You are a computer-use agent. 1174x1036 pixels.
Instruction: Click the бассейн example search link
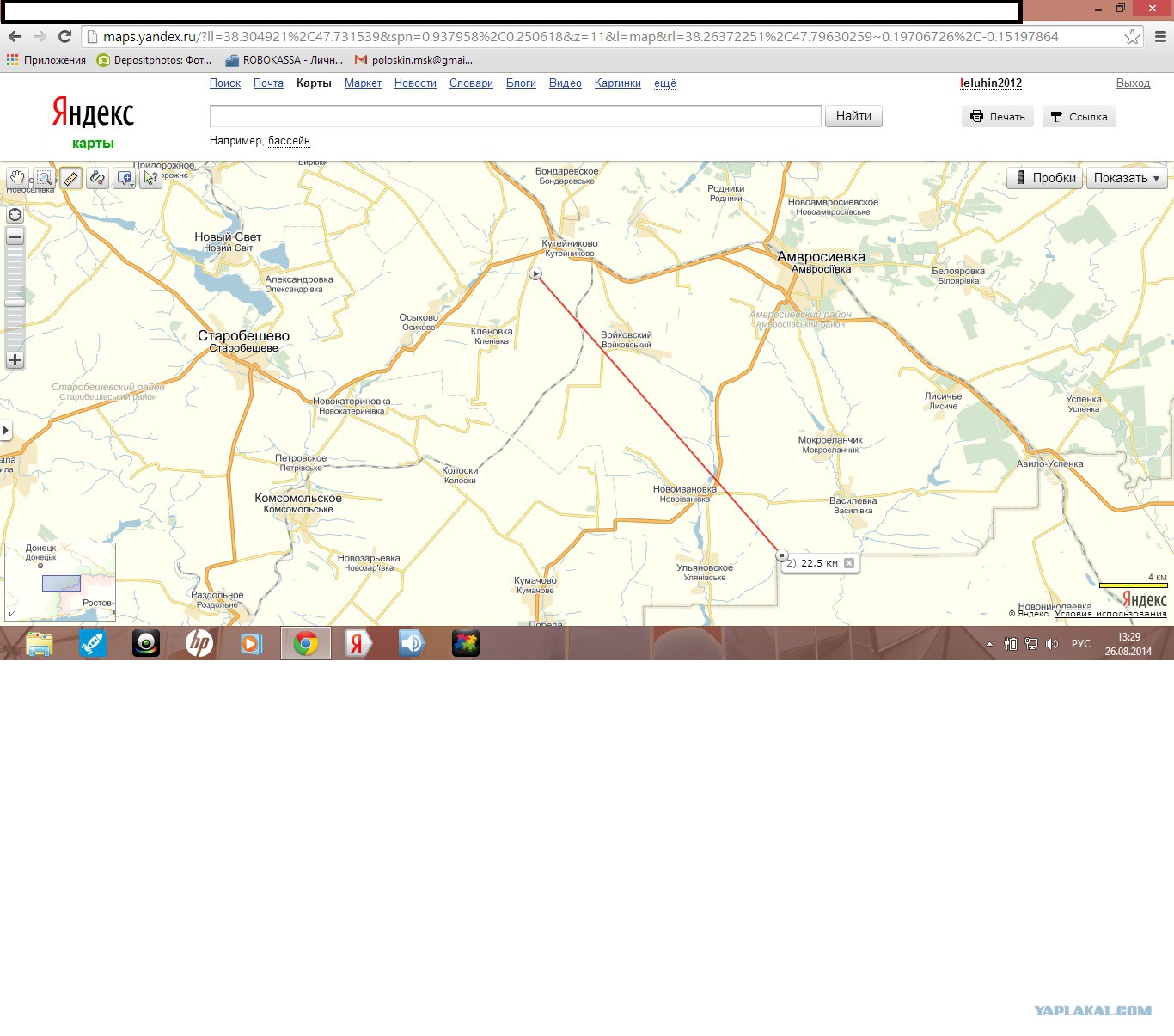click(289, 141)
